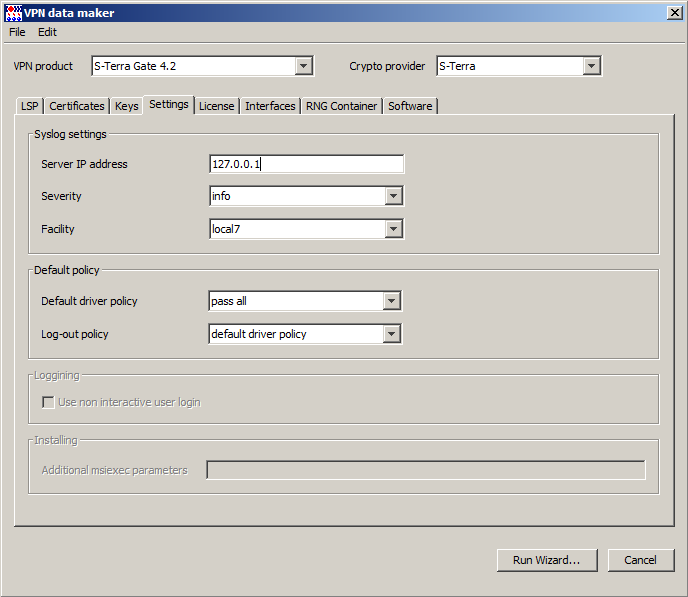Click the Server IP address label
The height and width of the screenshot is (597, 688).
84,164
